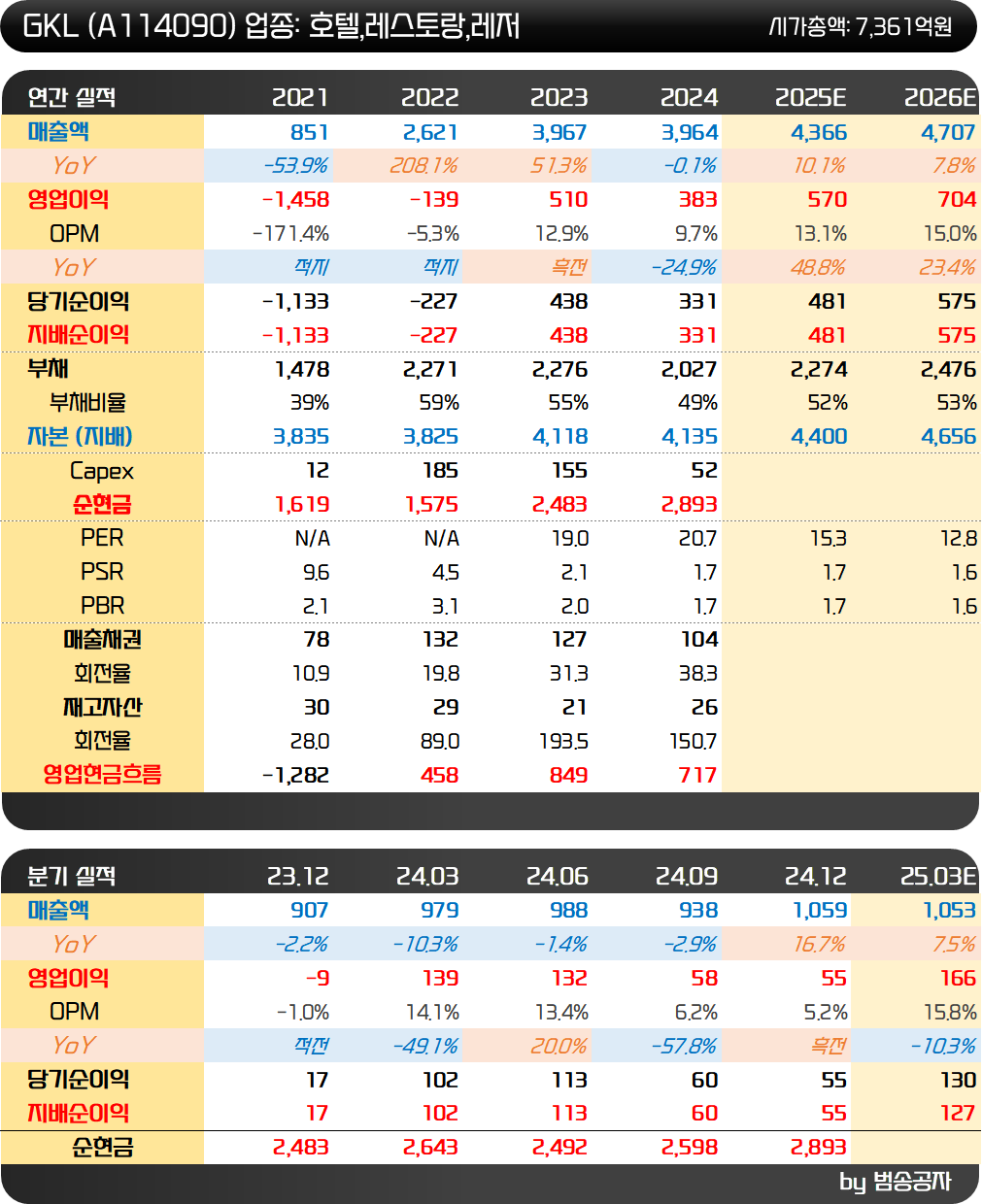This screenshot has width=982, height=1204.
Task: Click annual 순현금 value 1,619
Action: [x=302, y=505]
